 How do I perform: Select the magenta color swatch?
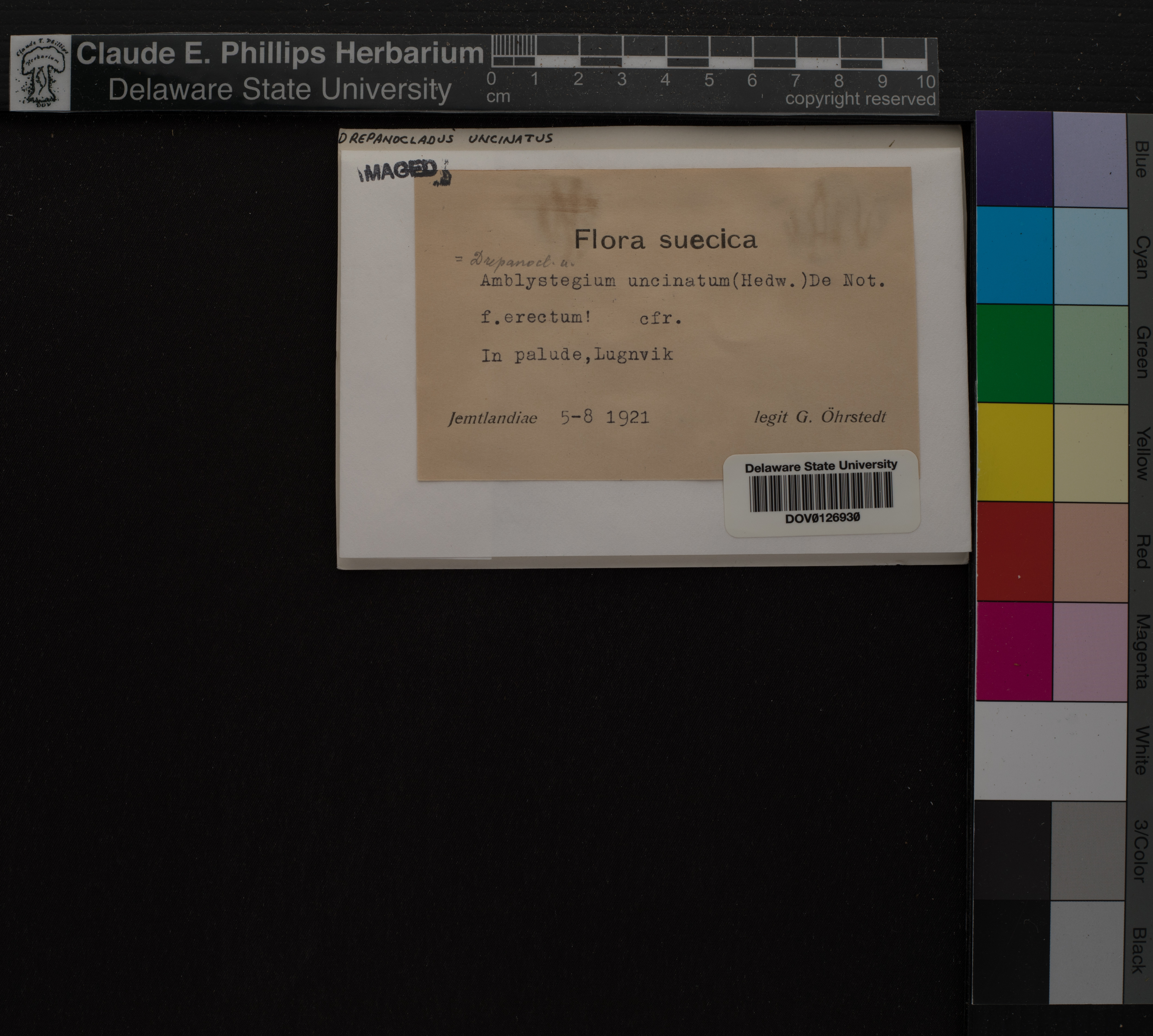(x=1014, y=651)
